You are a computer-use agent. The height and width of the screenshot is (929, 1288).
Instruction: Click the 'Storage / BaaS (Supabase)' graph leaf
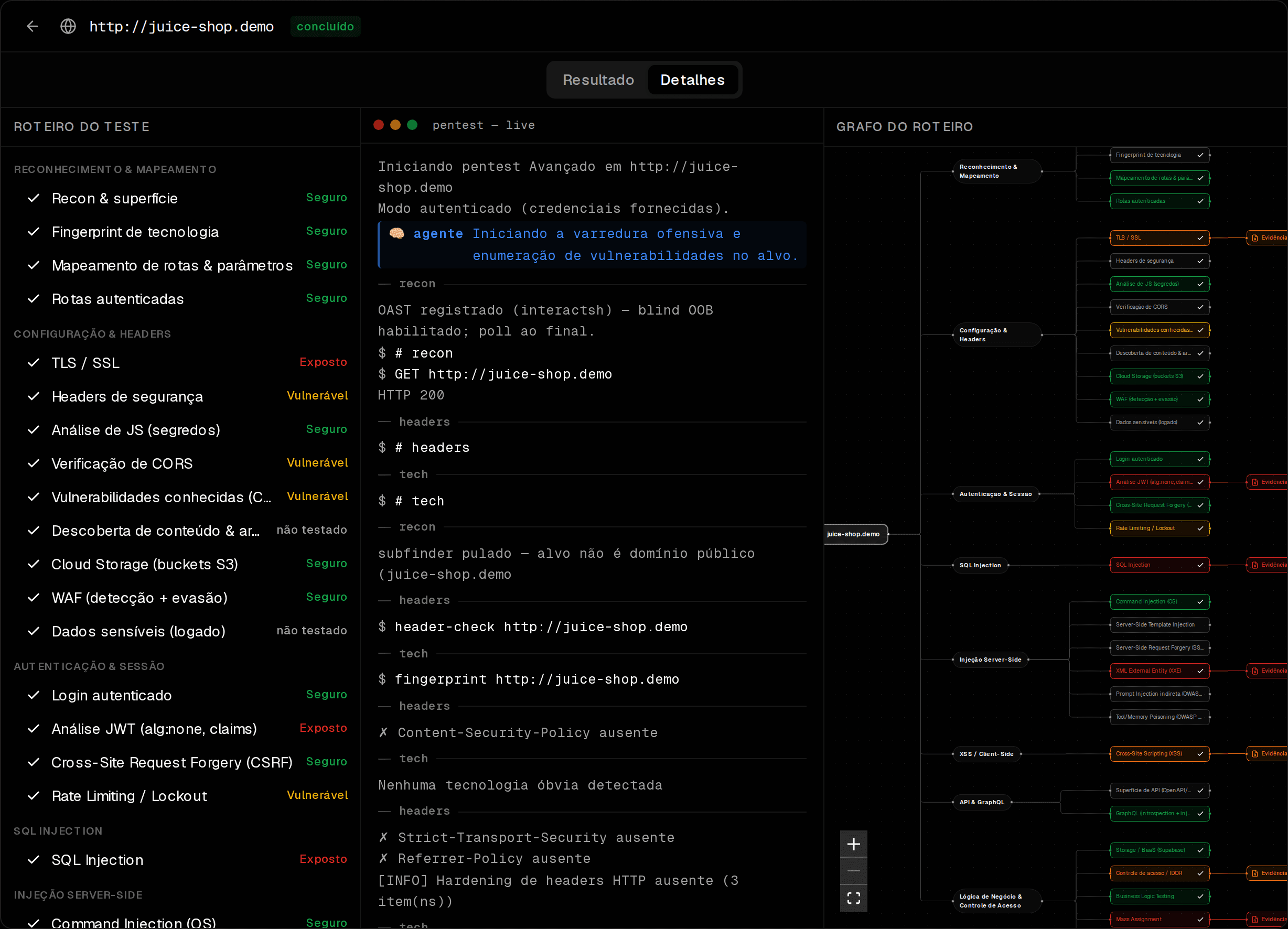coord(1160,850)
